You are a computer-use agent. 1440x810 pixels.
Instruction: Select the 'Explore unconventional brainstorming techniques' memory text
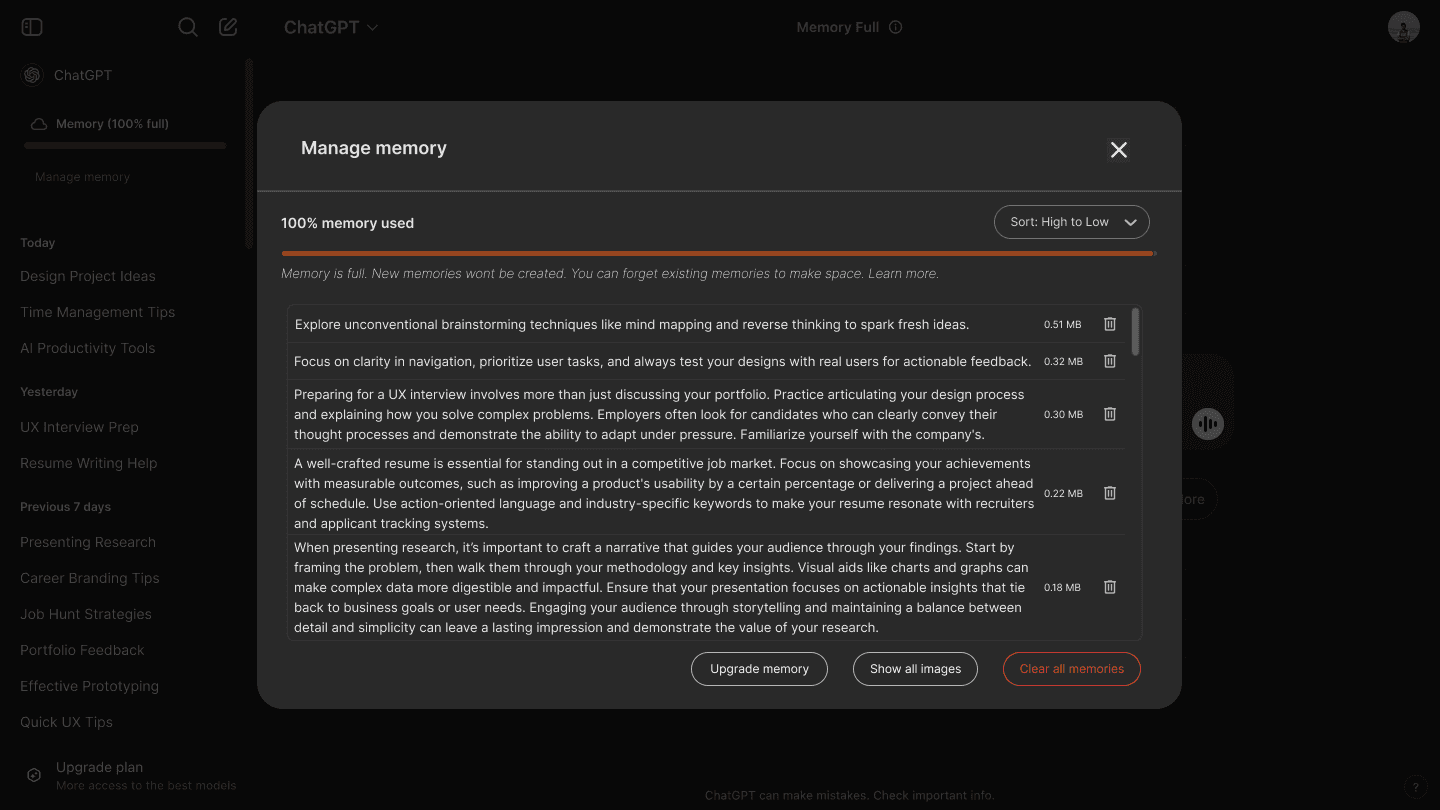pos(632,324)
